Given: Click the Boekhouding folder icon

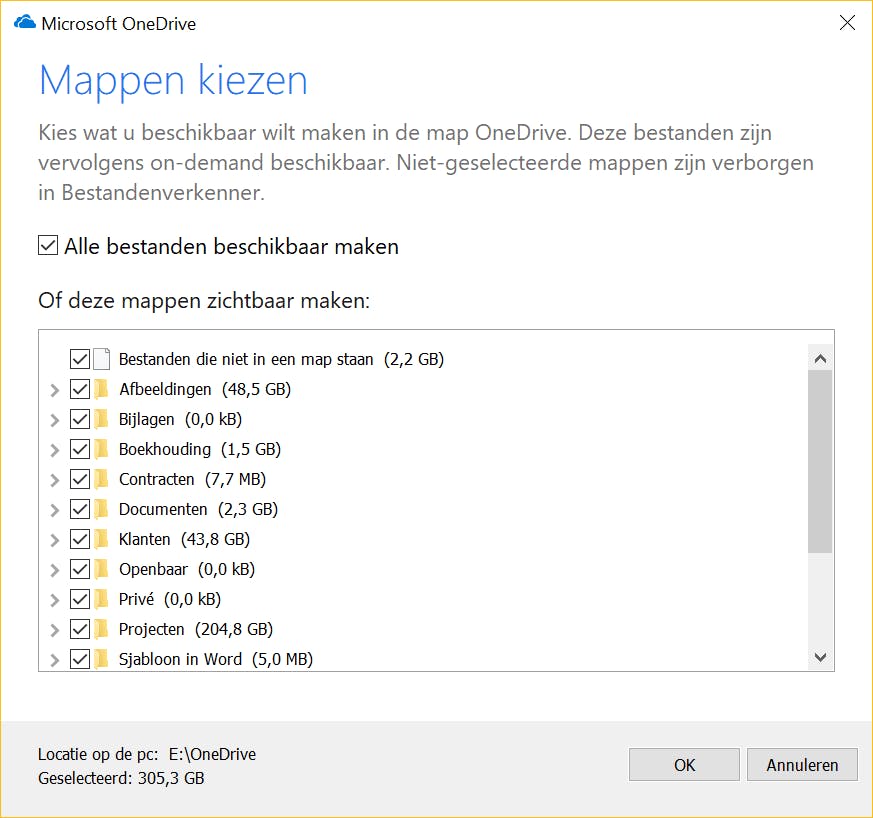Looking at the screenshot, I should point(101,449).
